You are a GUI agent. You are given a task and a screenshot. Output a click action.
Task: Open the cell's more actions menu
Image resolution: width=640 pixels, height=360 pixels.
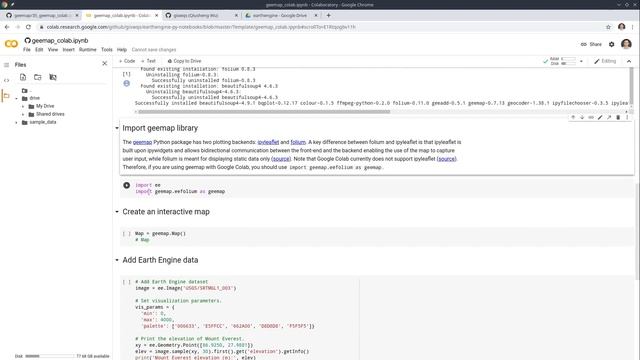[x=627, y=117]
